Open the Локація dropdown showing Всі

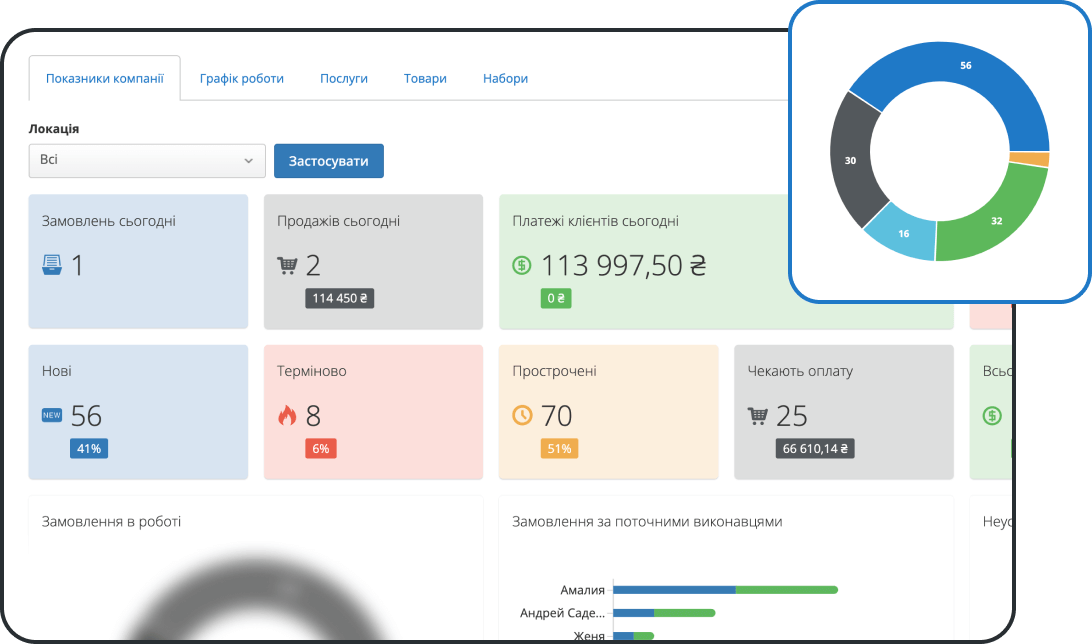coord(147,160)
